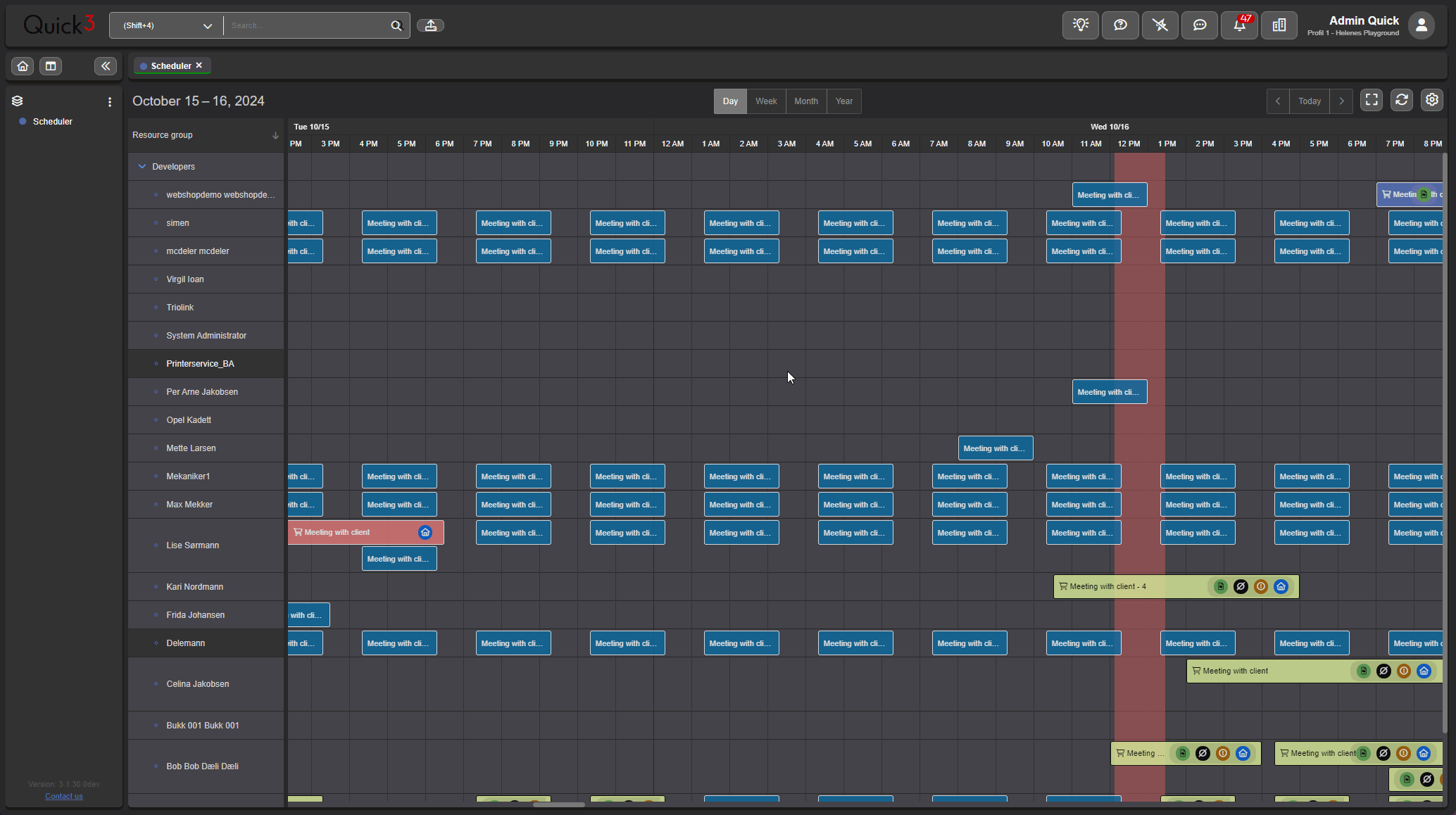Collapse the Developers resource group
Screen dimensions: 1456x815
(x=142, y=167)
